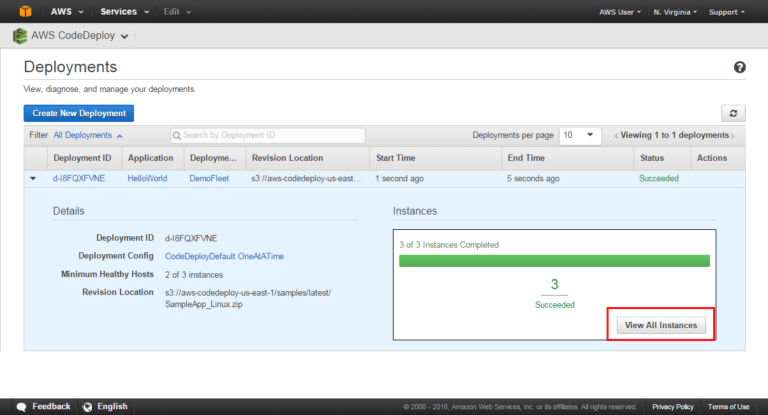Open the AWS dropdown menu
This screenshot has height=415, width=768.
point(67,12)
